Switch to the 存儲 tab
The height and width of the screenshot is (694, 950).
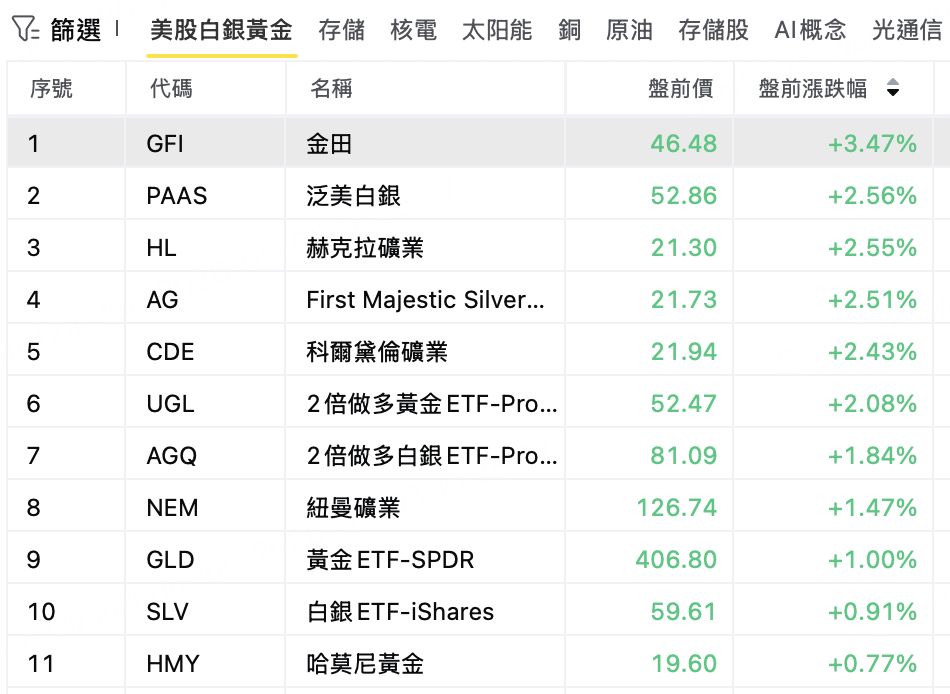pyautogui.click(x=342, y=30)
